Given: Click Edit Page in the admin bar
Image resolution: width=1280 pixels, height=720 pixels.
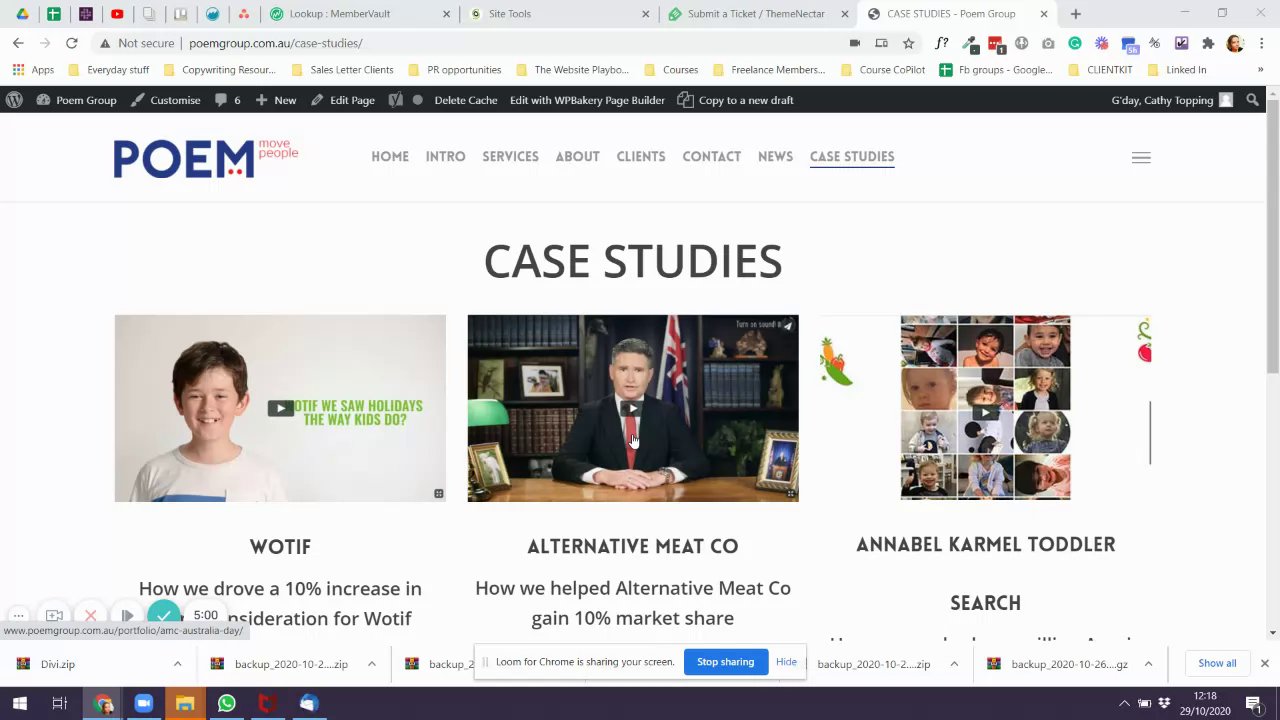Looking at the screenshot, I should (x=343, y=100).
